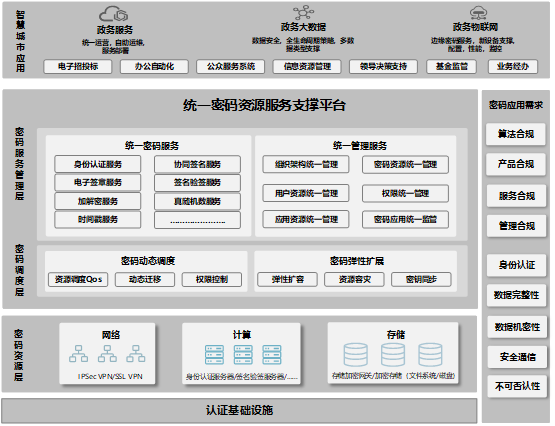Viewport: 555px width, 426px height.
Task: Click the 信息资源管理 box
Action: (x=307, y=67)
